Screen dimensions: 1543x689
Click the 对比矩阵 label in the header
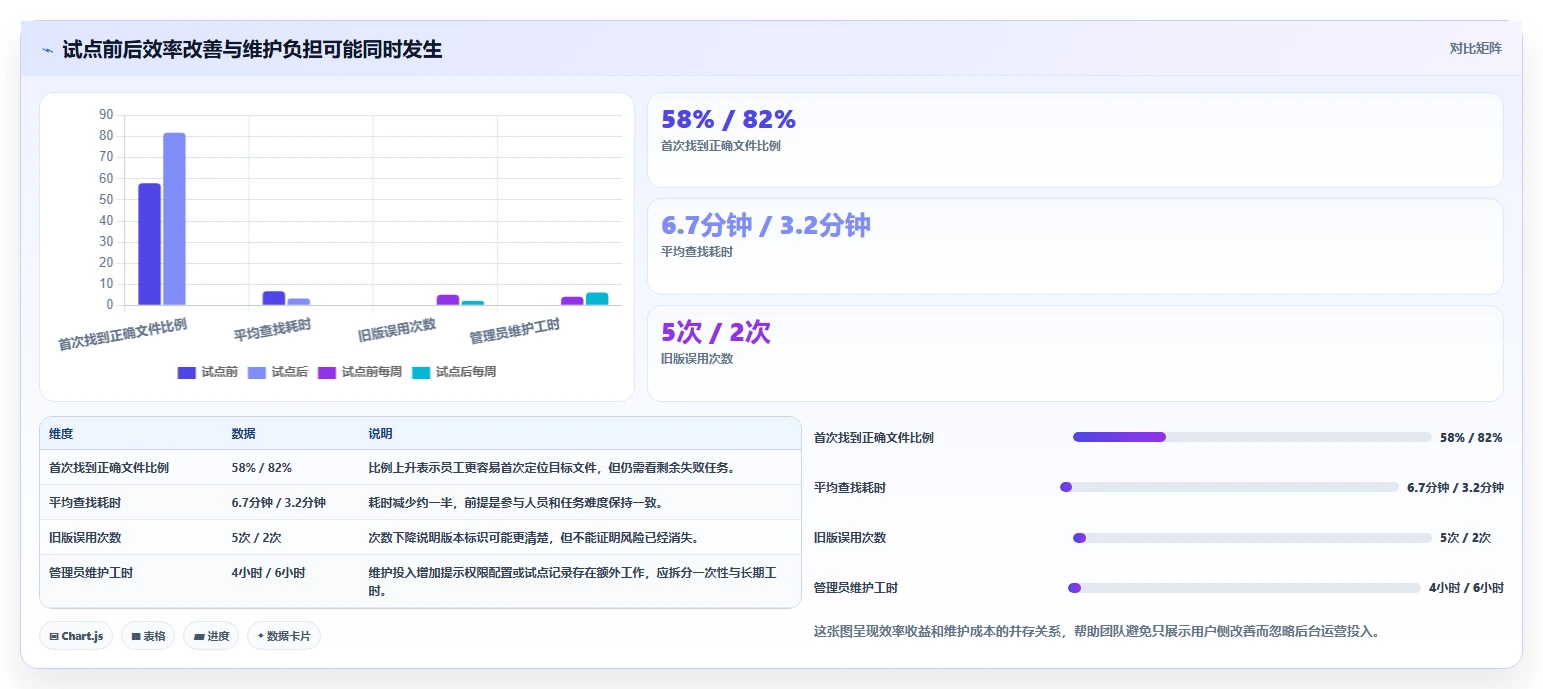click(1475, 48)
